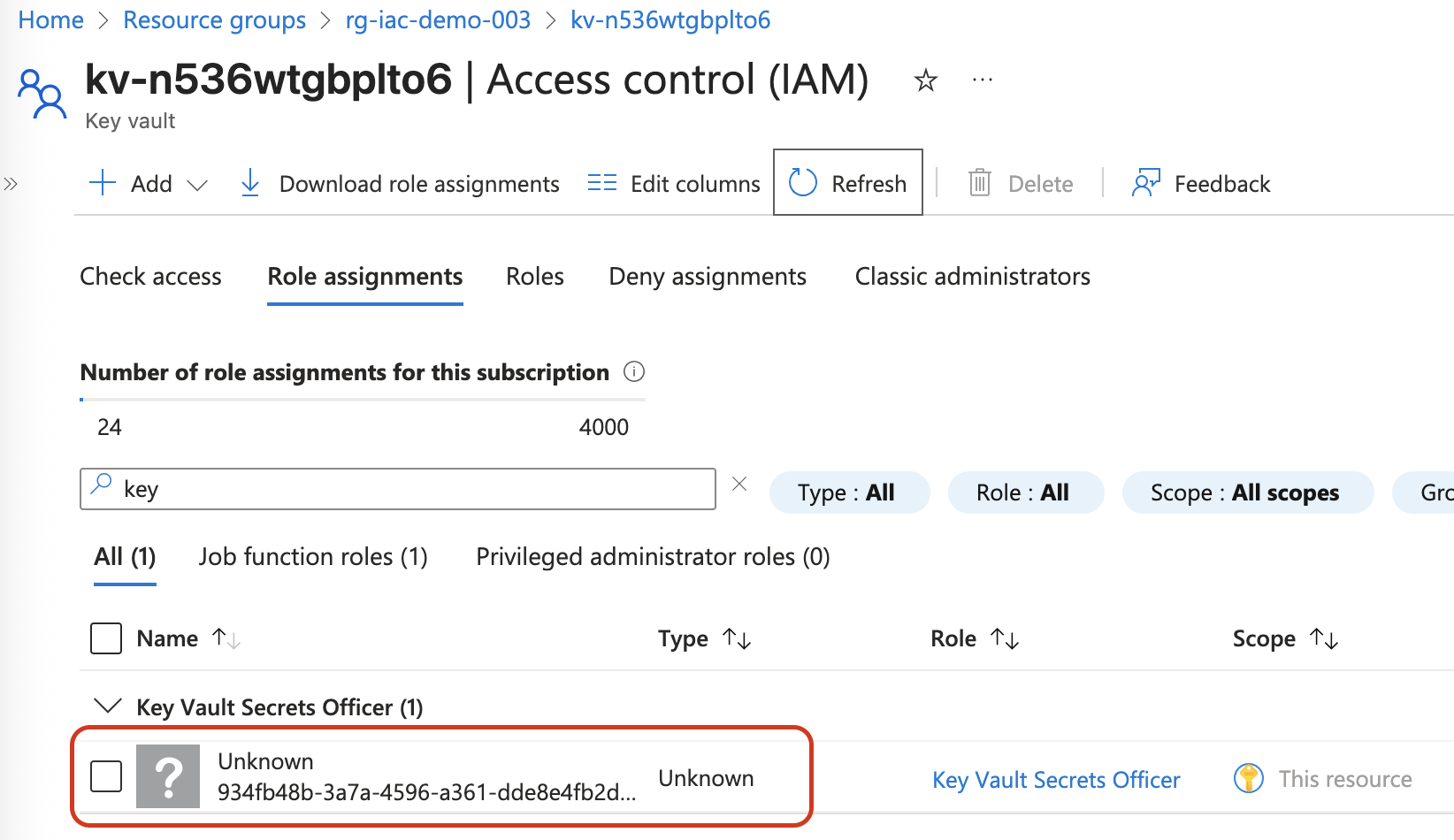Image resolution: width=1454 pixels, height=840 pixels.
Task: Open the Add dropdown chevron
Action: click(x=198, y=184)
